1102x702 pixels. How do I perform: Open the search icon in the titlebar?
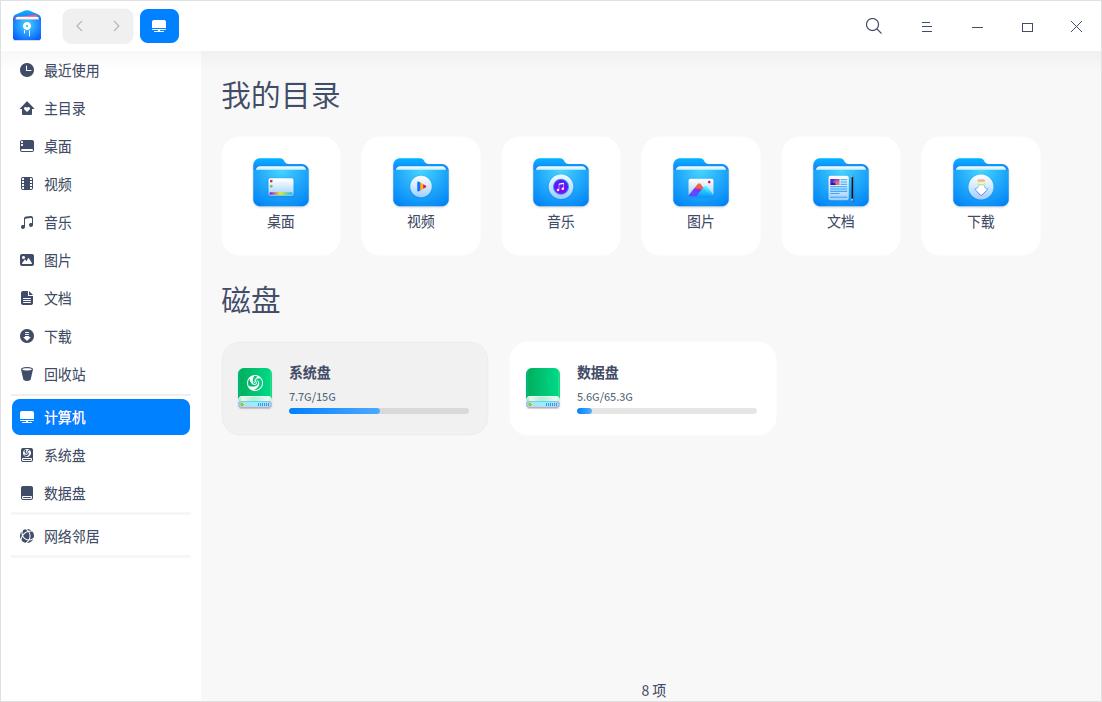tap(873, 26)
